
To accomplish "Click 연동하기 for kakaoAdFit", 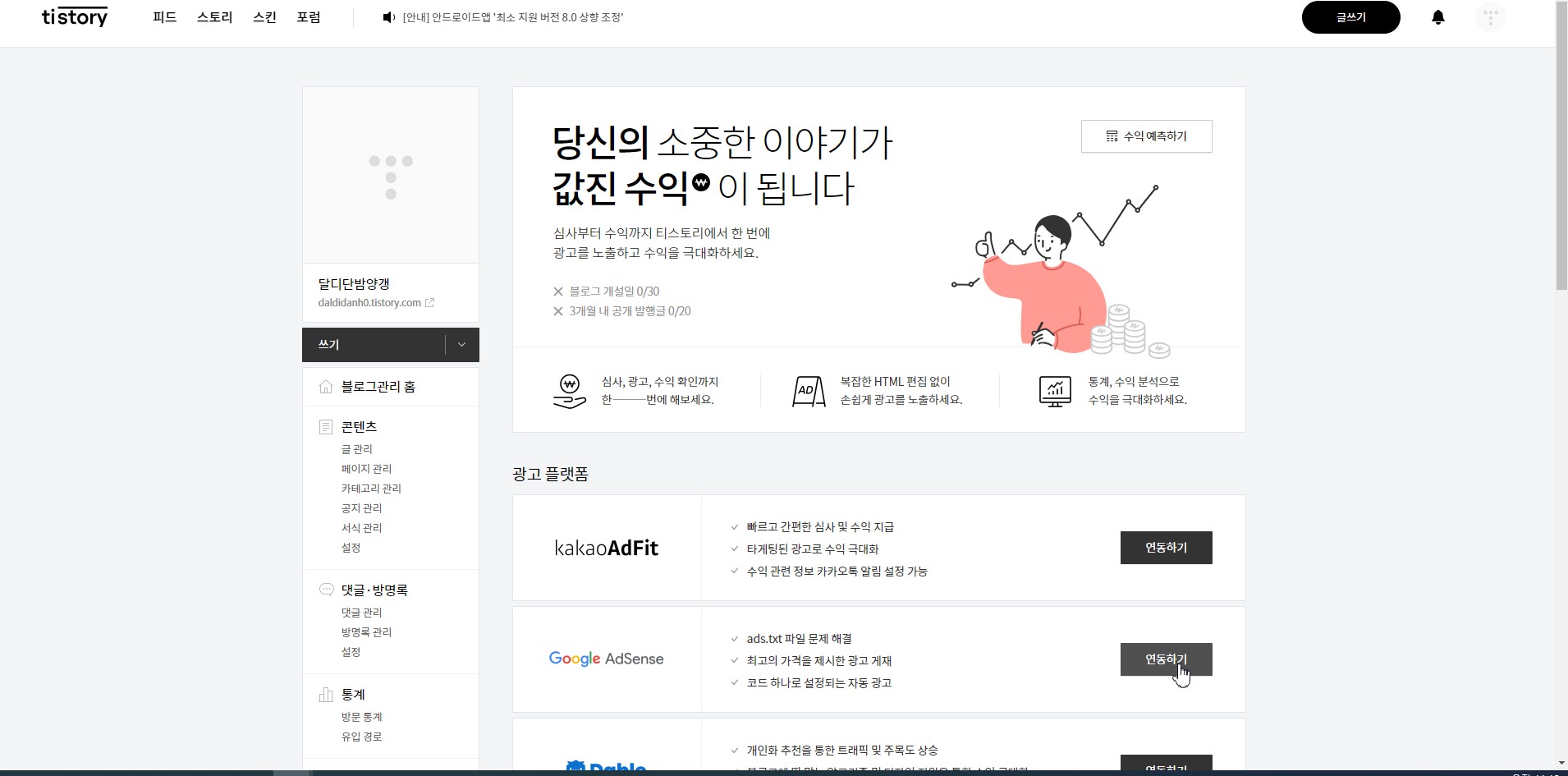I will pos(1166,548).
